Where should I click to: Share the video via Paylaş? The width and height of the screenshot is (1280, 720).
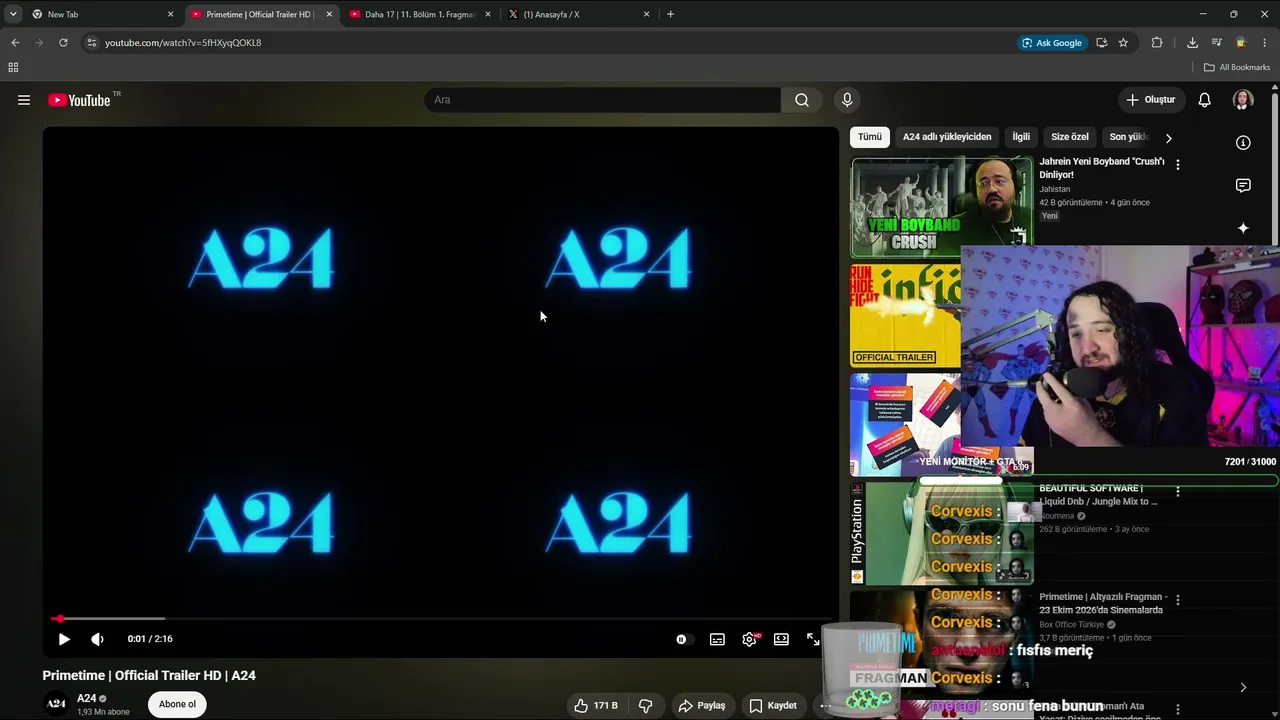tap(702, 705)
